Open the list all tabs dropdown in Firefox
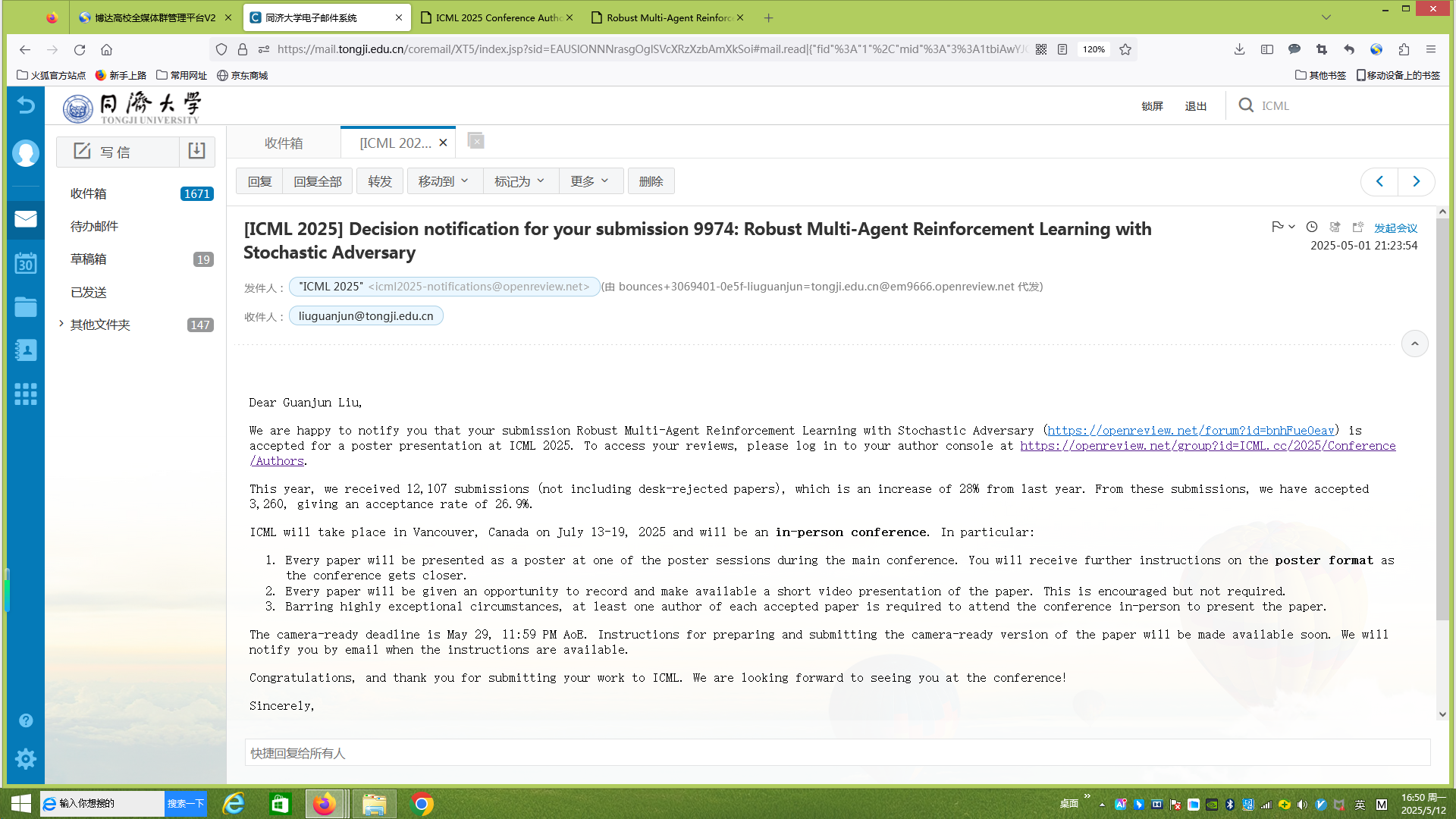 (1326, 17)
